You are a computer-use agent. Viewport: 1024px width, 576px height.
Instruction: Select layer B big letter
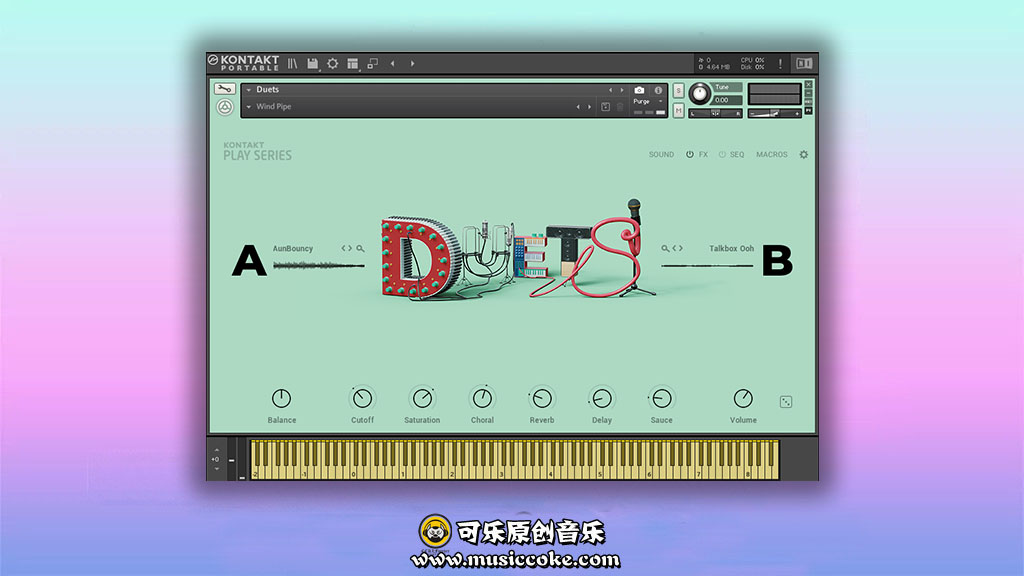click(777, 261)
